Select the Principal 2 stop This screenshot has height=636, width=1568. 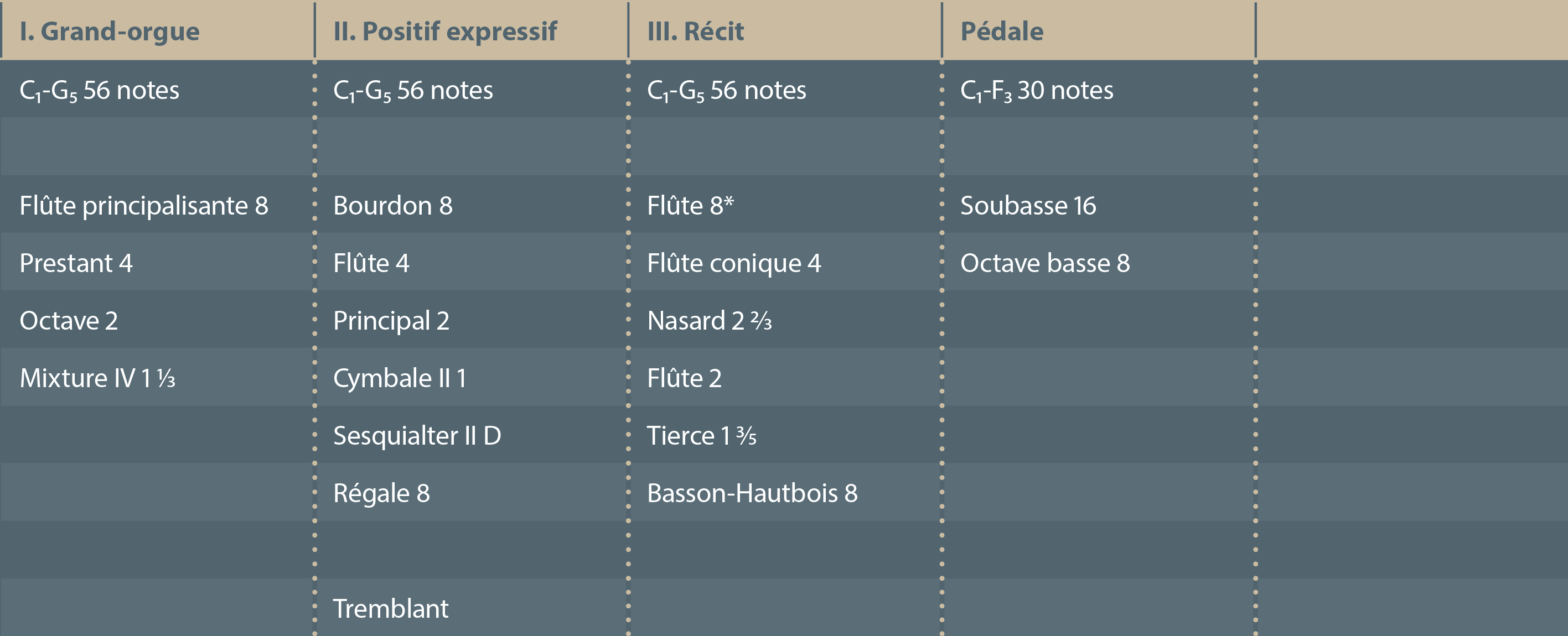click(x=391, y=320)
